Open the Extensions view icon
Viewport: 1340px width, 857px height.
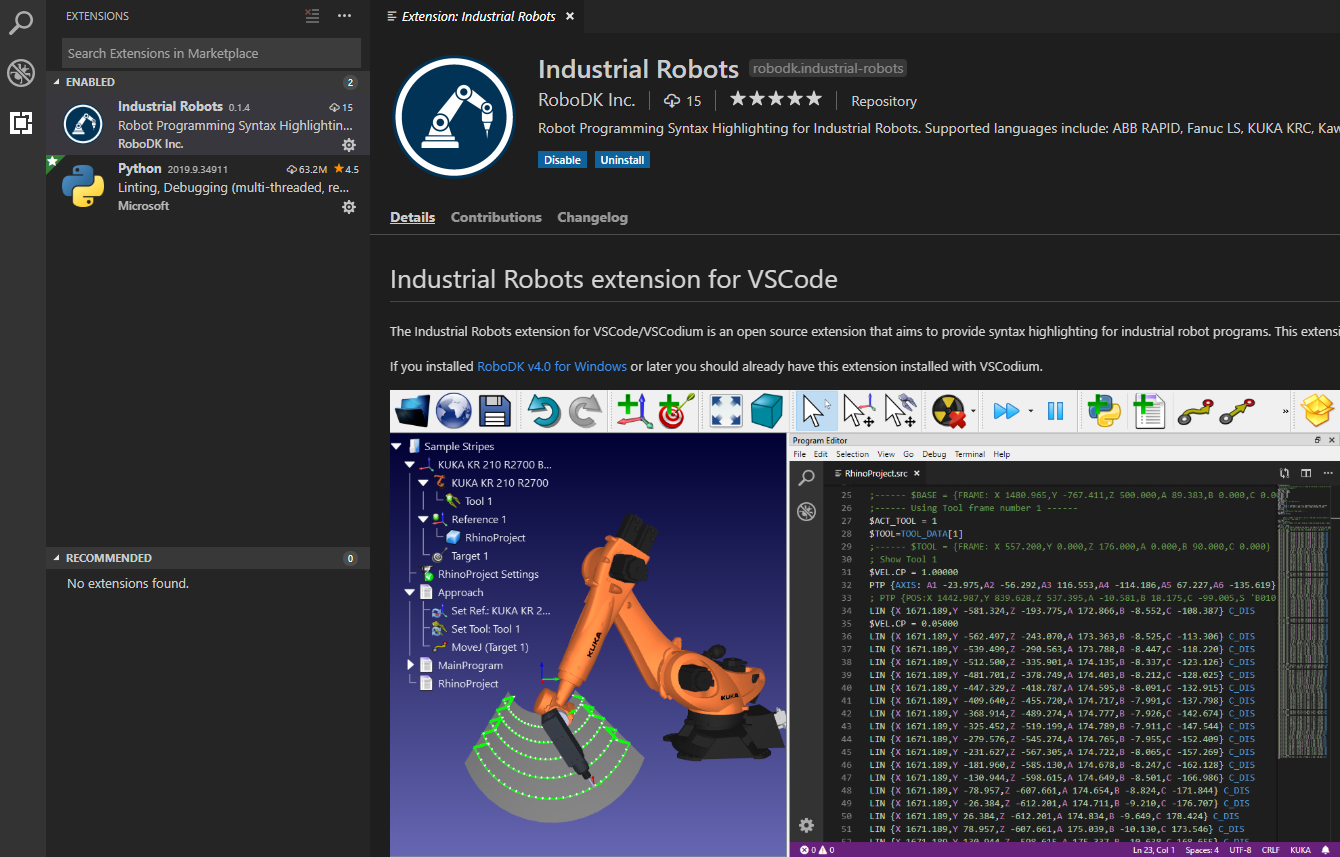[21, 122]
